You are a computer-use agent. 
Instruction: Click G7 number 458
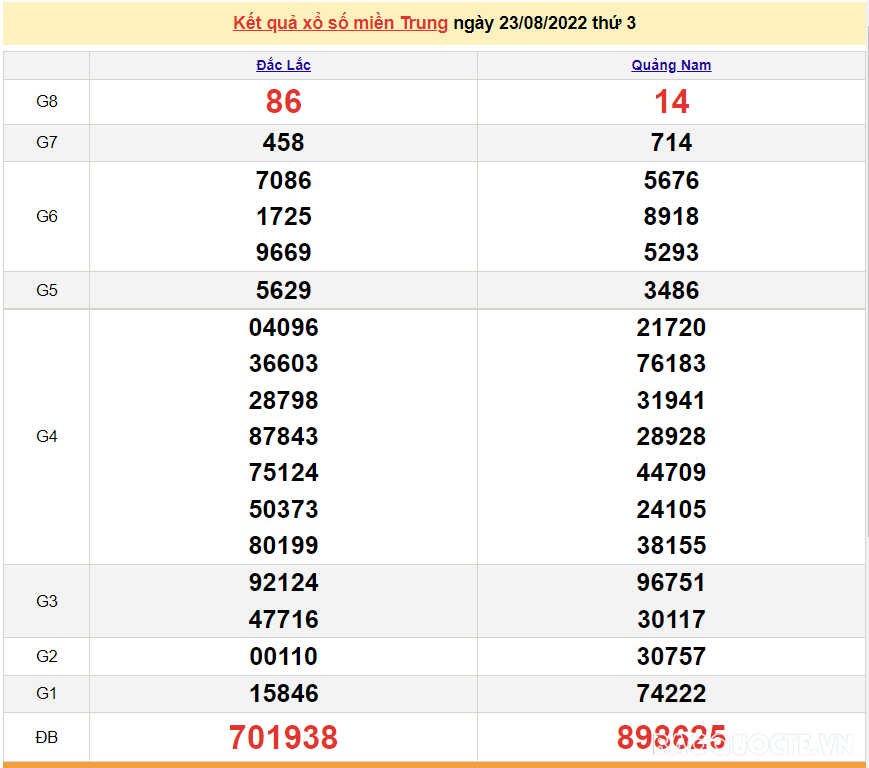tap(283, 143)
